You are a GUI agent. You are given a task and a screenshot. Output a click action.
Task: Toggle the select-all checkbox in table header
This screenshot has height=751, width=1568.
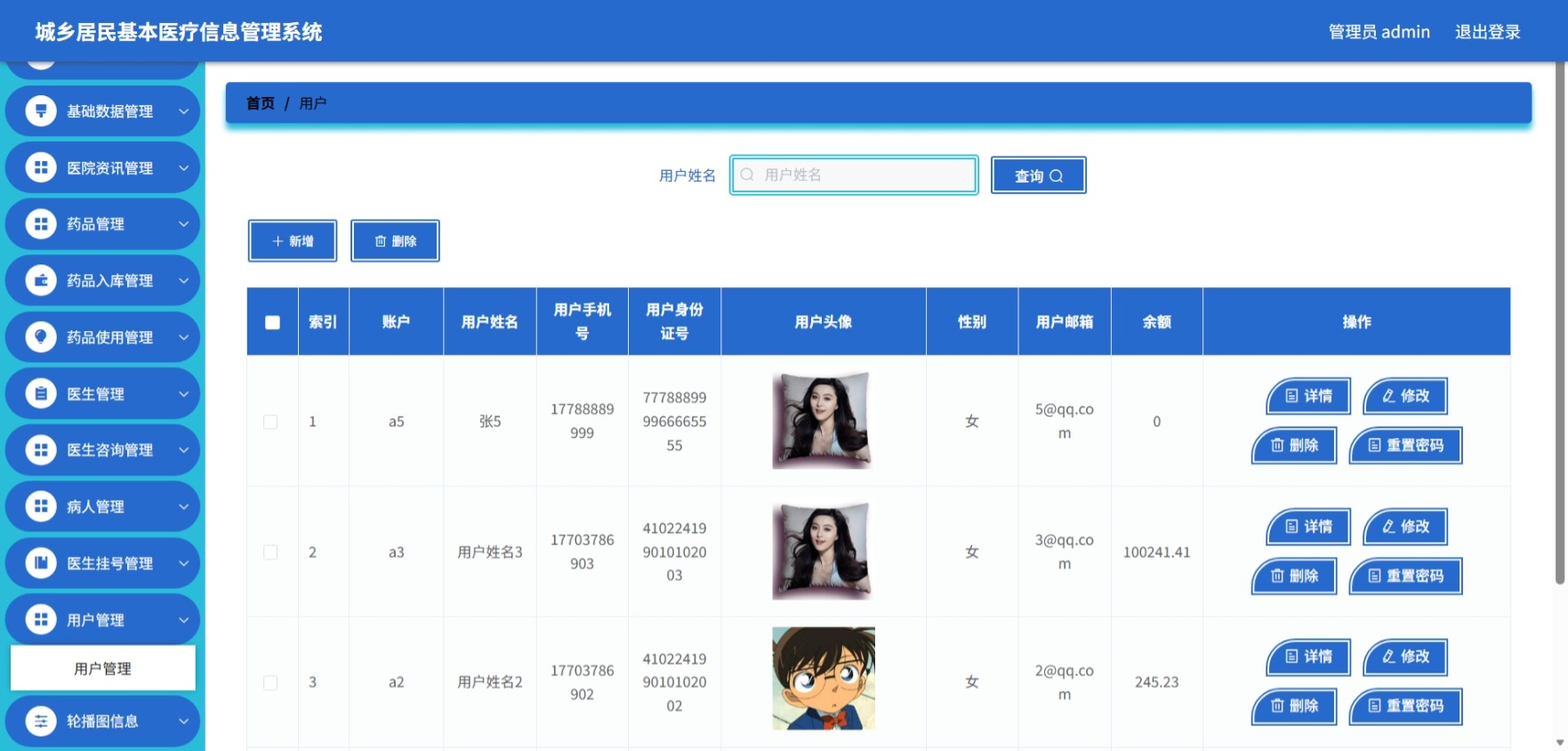pyautogui.click(x=272, y=322)
